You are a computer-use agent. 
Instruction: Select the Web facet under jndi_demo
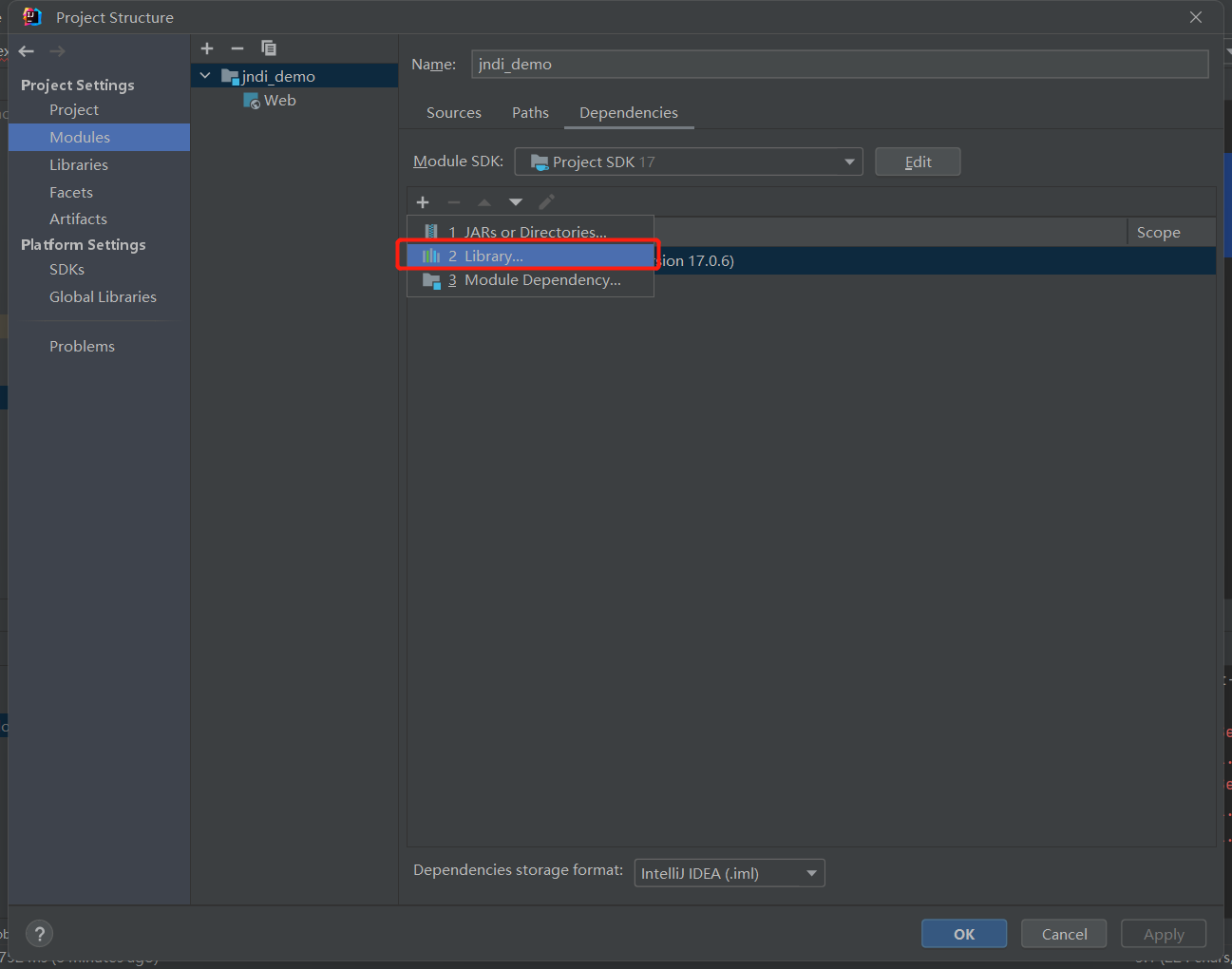pos(294,101)
